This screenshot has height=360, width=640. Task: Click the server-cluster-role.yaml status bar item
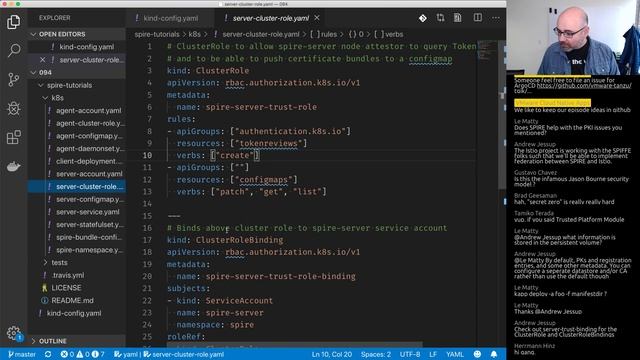point(184,354)
